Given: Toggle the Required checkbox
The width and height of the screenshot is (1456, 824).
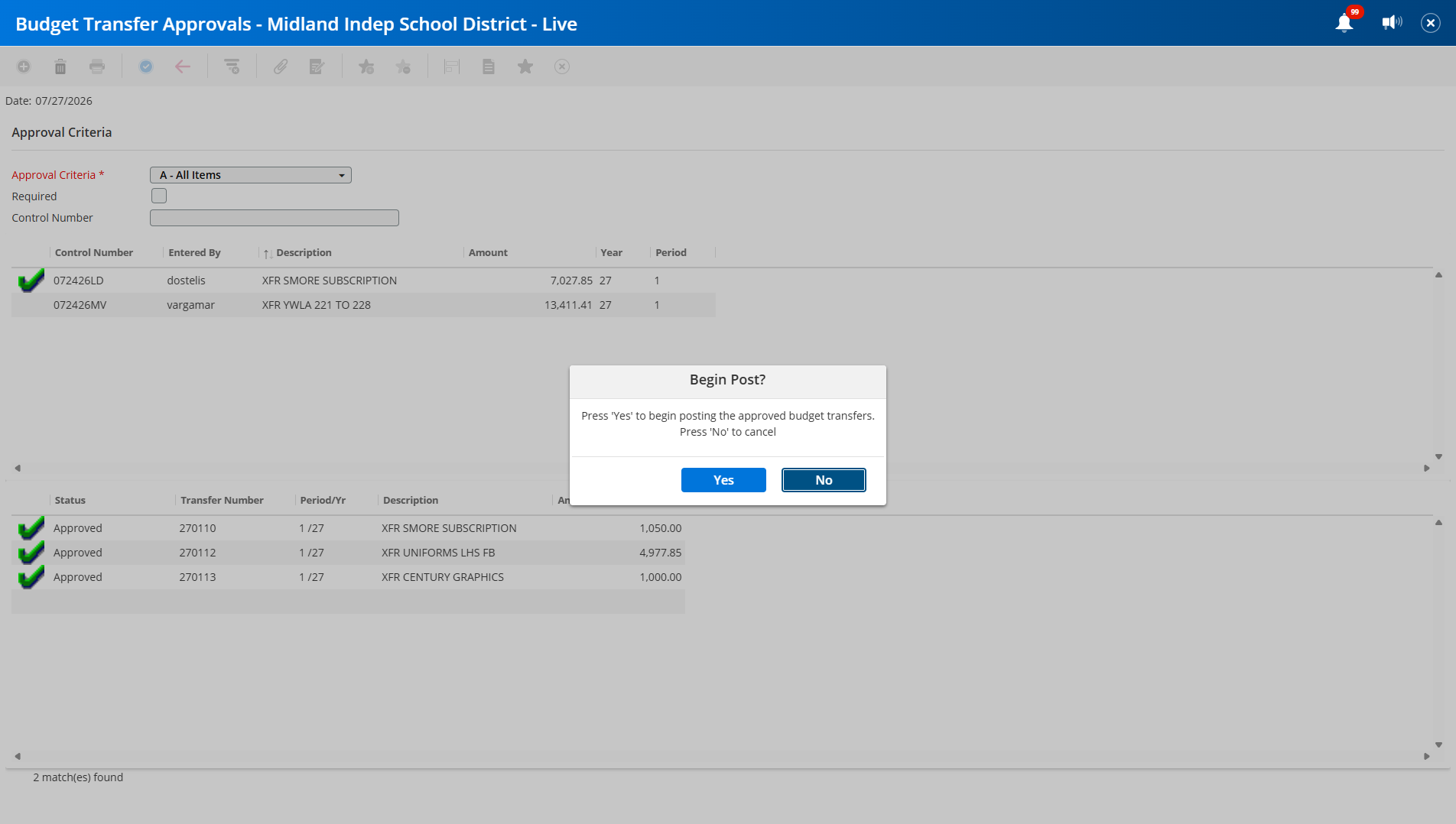Looking at the screenshot, I should point(159,196).
